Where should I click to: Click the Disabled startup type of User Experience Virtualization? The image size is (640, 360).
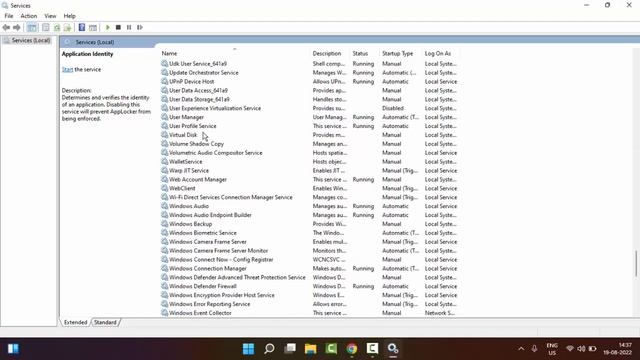tap(393, 109)
